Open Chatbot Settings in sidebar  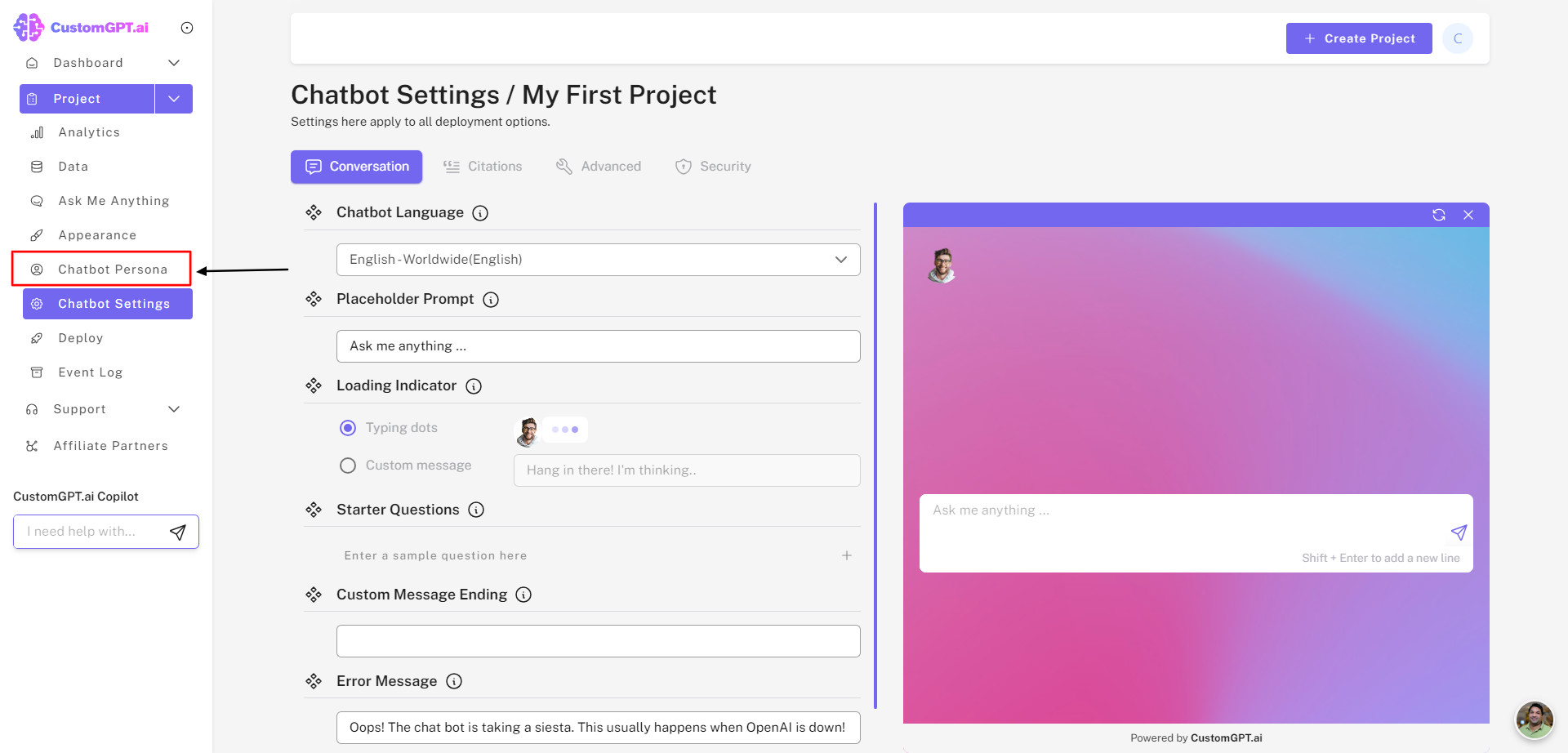click(108, 304)
